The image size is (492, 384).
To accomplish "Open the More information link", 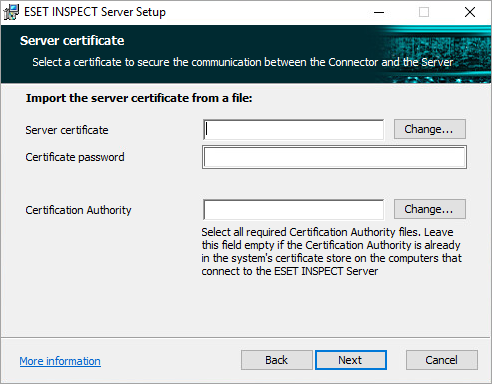I will point(60,361).
